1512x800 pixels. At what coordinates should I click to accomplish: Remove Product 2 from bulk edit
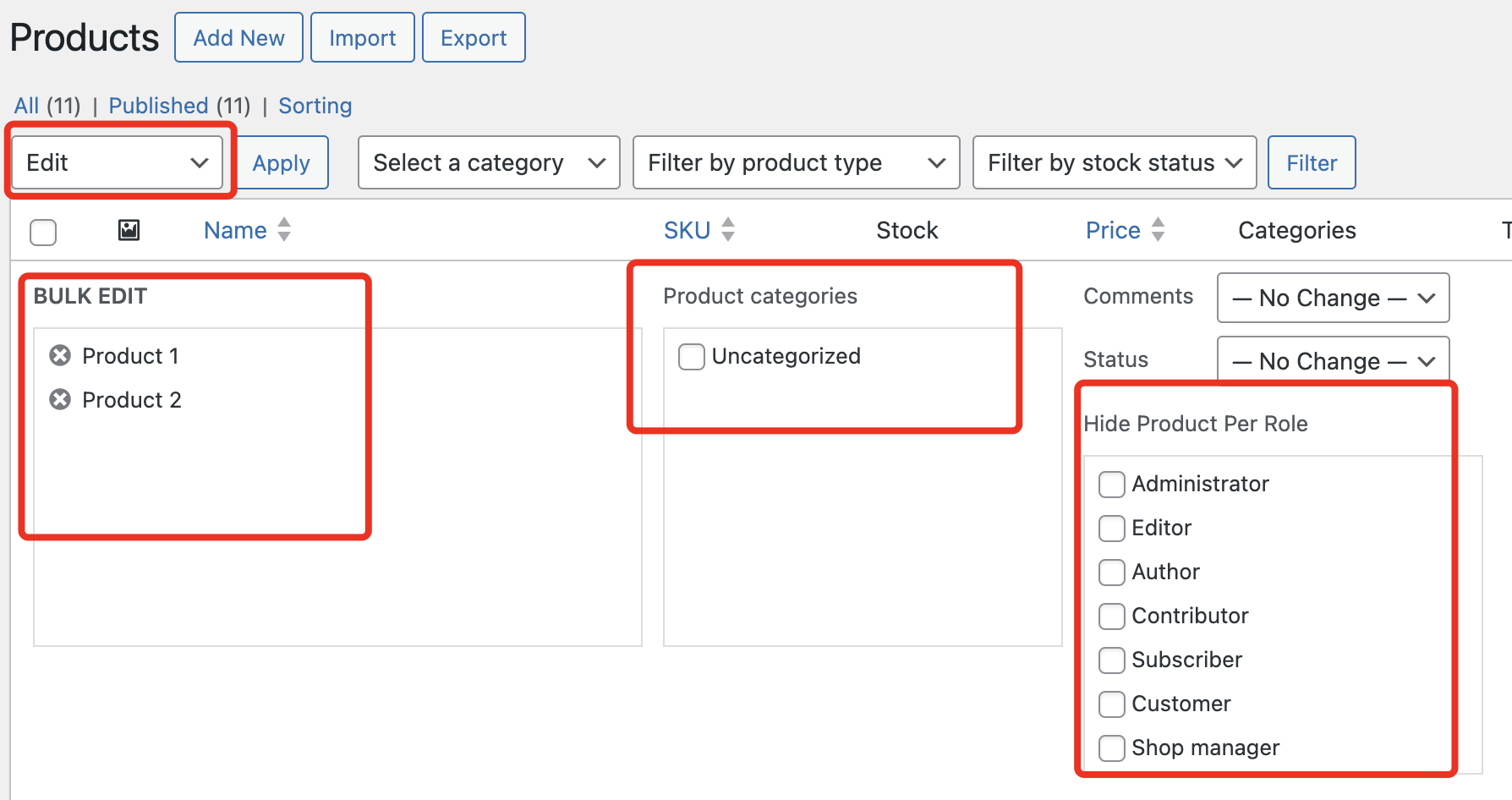[60, 400]
